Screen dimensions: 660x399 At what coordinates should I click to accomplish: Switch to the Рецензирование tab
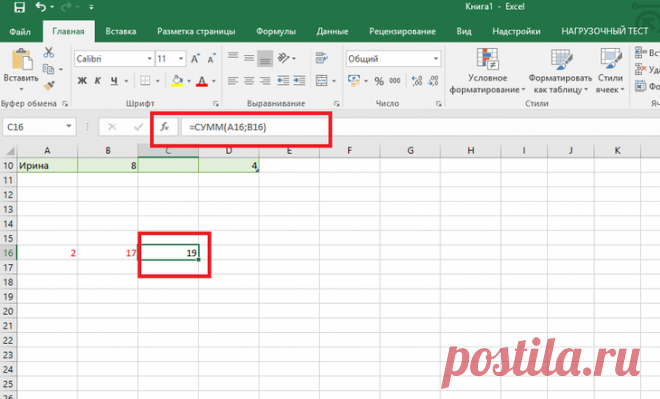pos(402,32)
